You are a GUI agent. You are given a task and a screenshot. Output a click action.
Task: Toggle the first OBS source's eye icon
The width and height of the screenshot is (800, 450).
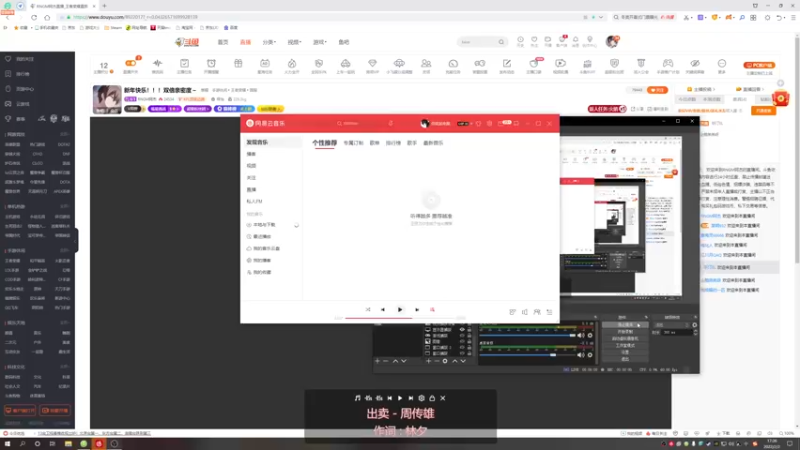(x=462, y=330)
